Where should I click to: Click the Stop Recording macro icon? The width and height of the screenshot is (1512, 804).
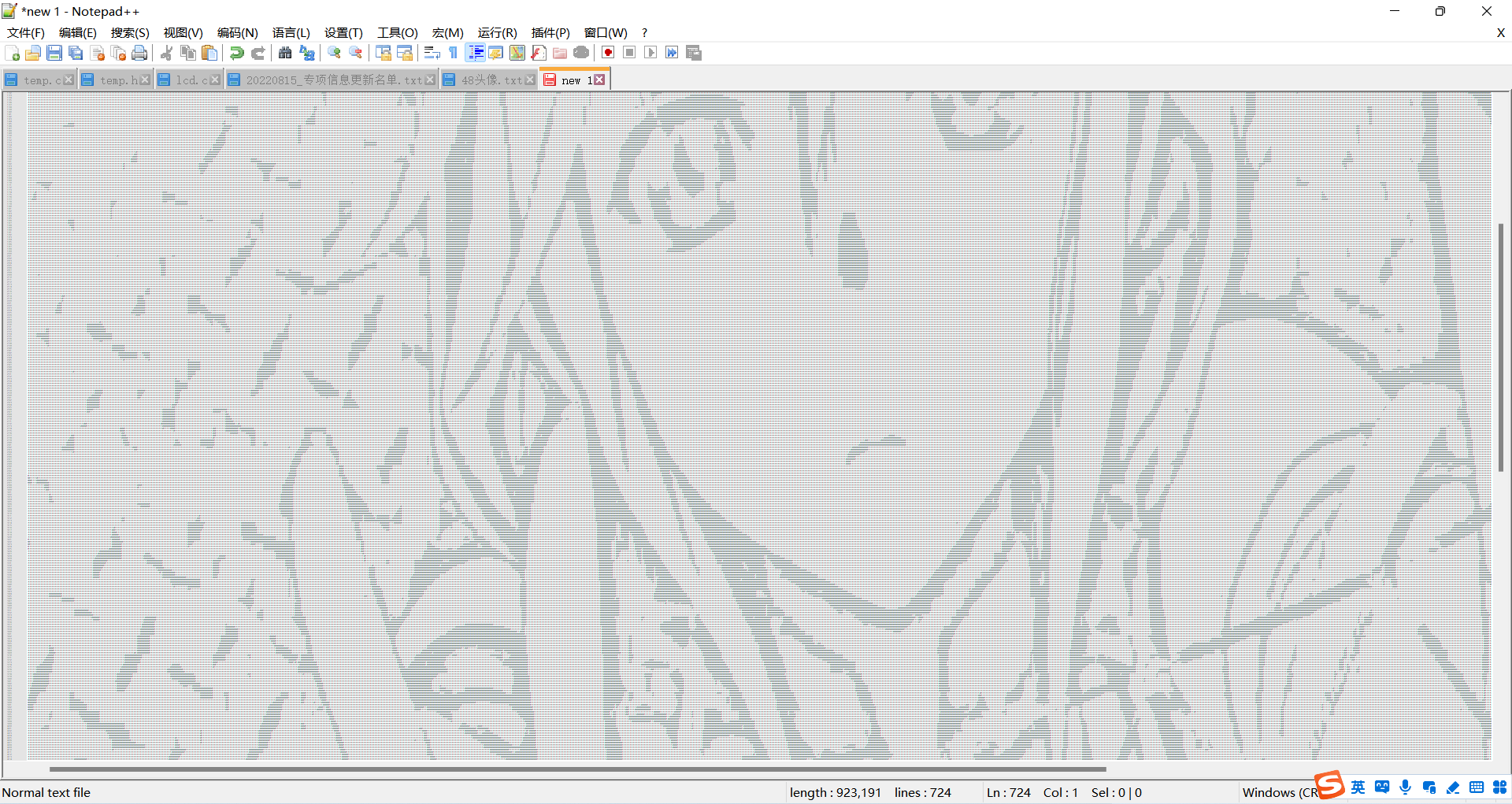click(629, 53)
